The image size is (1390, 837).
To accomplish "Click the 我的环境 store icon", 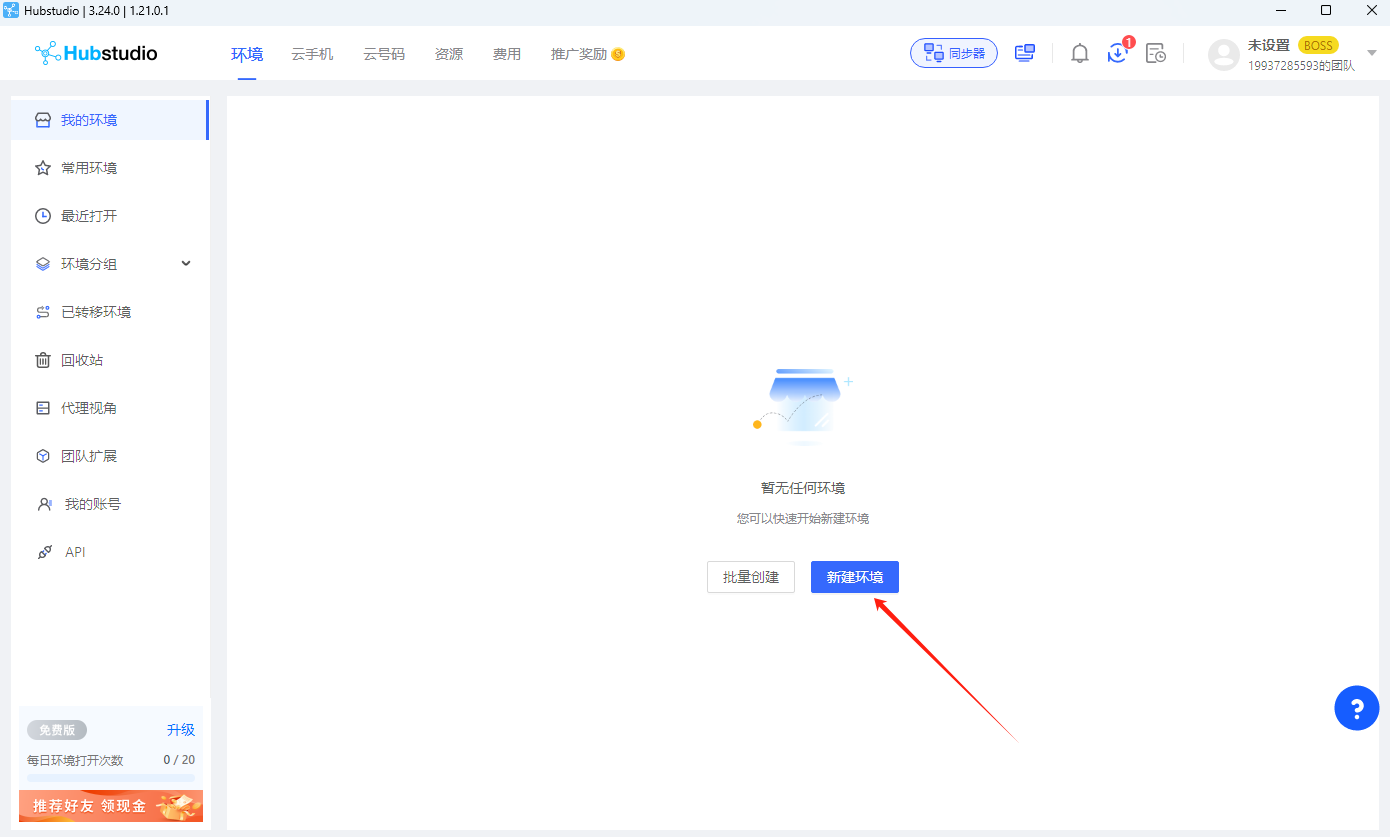I will coord(42,120).
